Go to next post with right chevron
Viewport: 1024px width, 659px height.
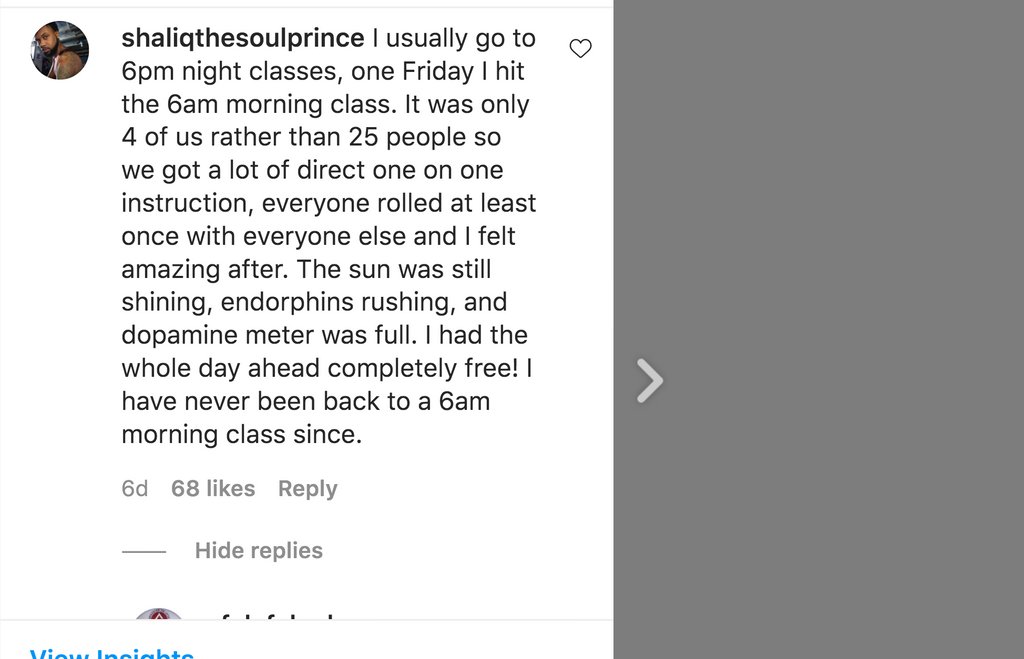point(650,381)
